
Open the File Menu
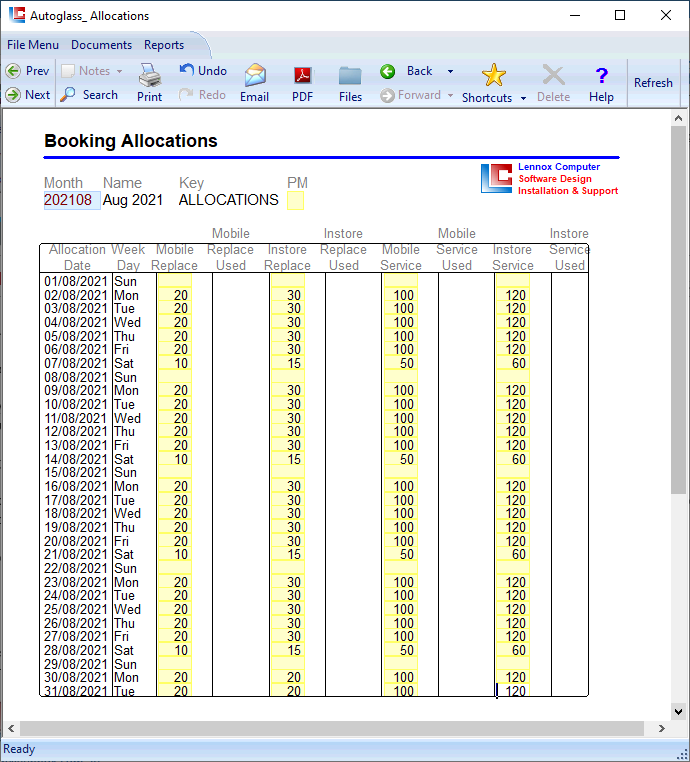coord(33,45)
